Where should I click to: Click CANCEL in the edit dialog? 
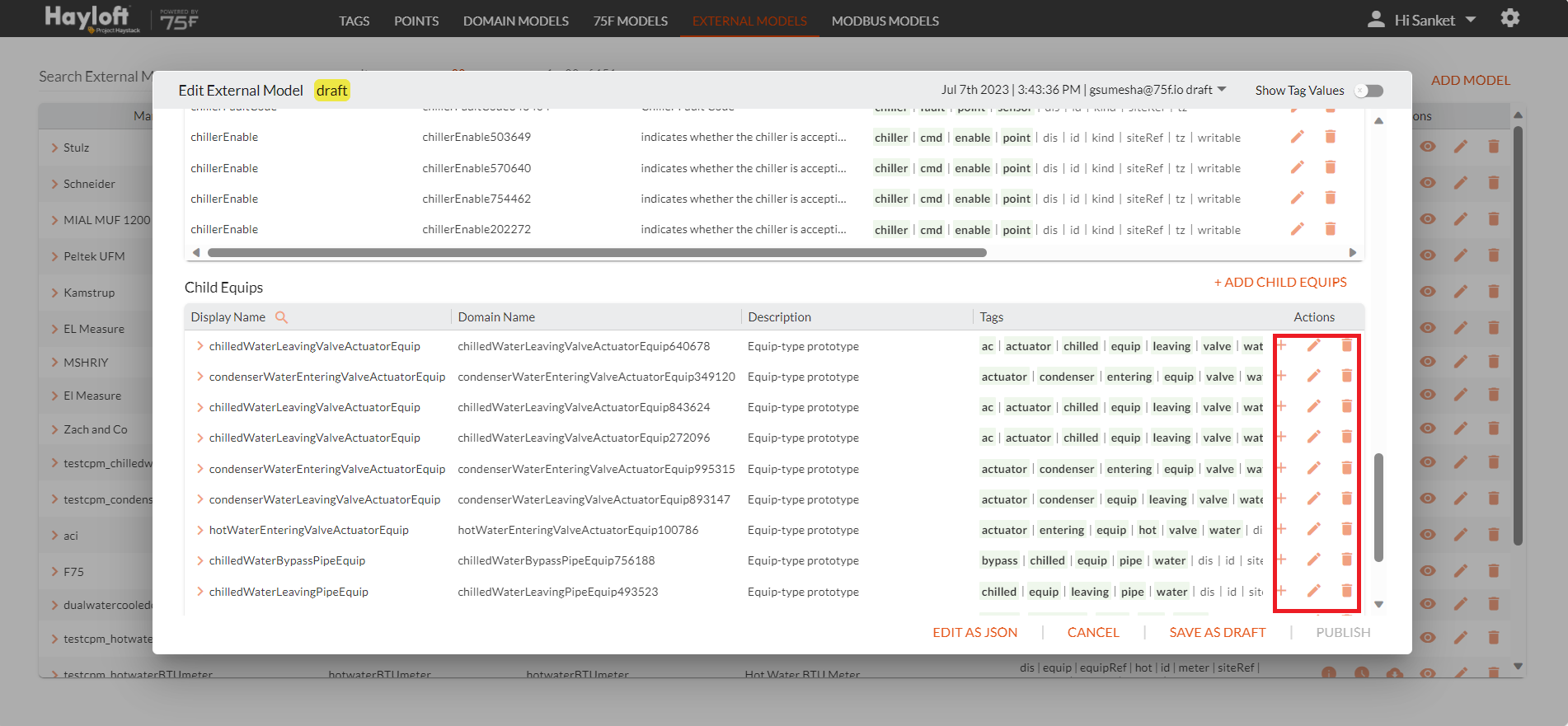(1093, 632)
